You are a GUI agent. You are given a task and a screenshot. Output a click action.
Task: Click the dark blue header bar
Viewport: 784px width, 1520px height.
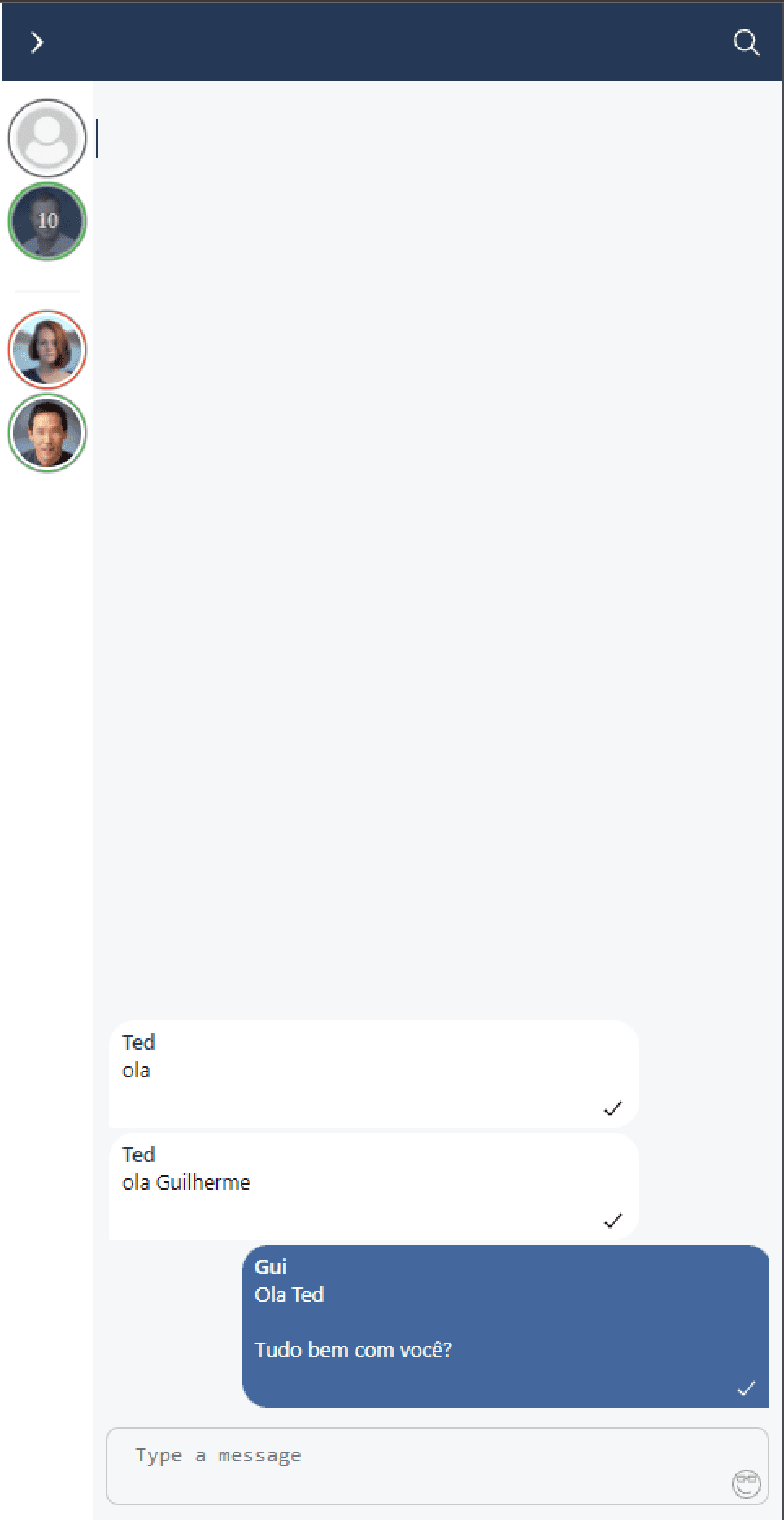pyautogui.click(x=392, y=42)
